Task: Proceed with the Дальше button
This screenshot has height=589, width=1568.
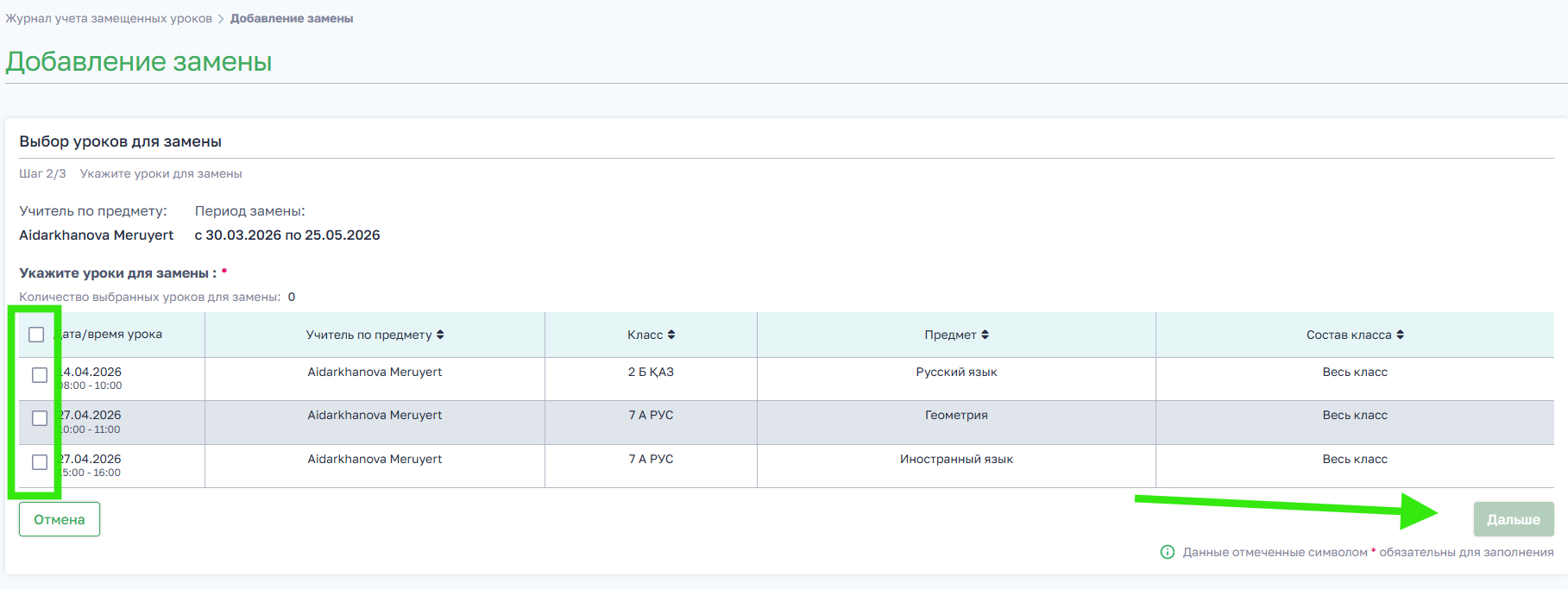Action: pos(1514,519)
